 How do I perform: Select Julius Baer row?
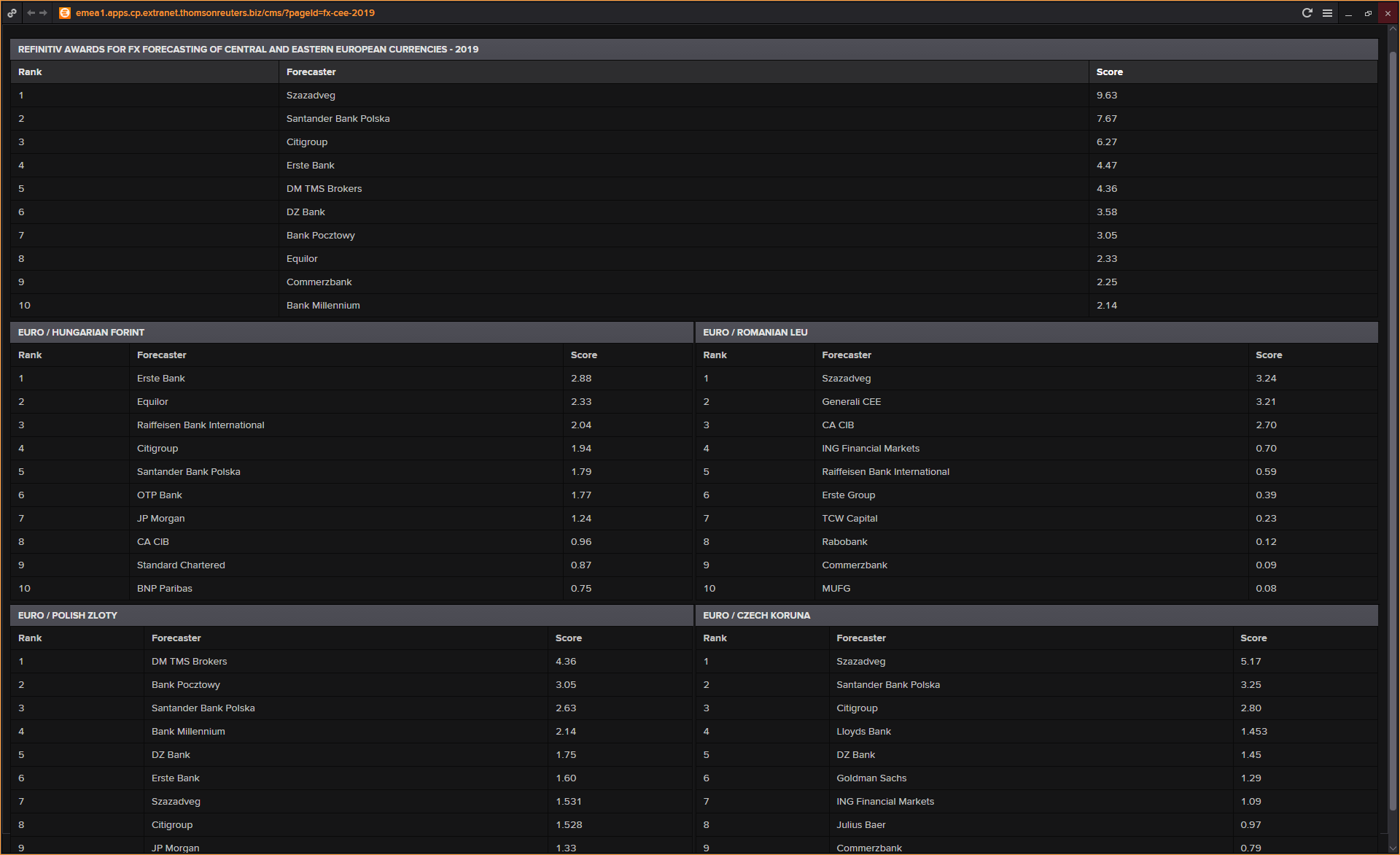point(1037,825)
